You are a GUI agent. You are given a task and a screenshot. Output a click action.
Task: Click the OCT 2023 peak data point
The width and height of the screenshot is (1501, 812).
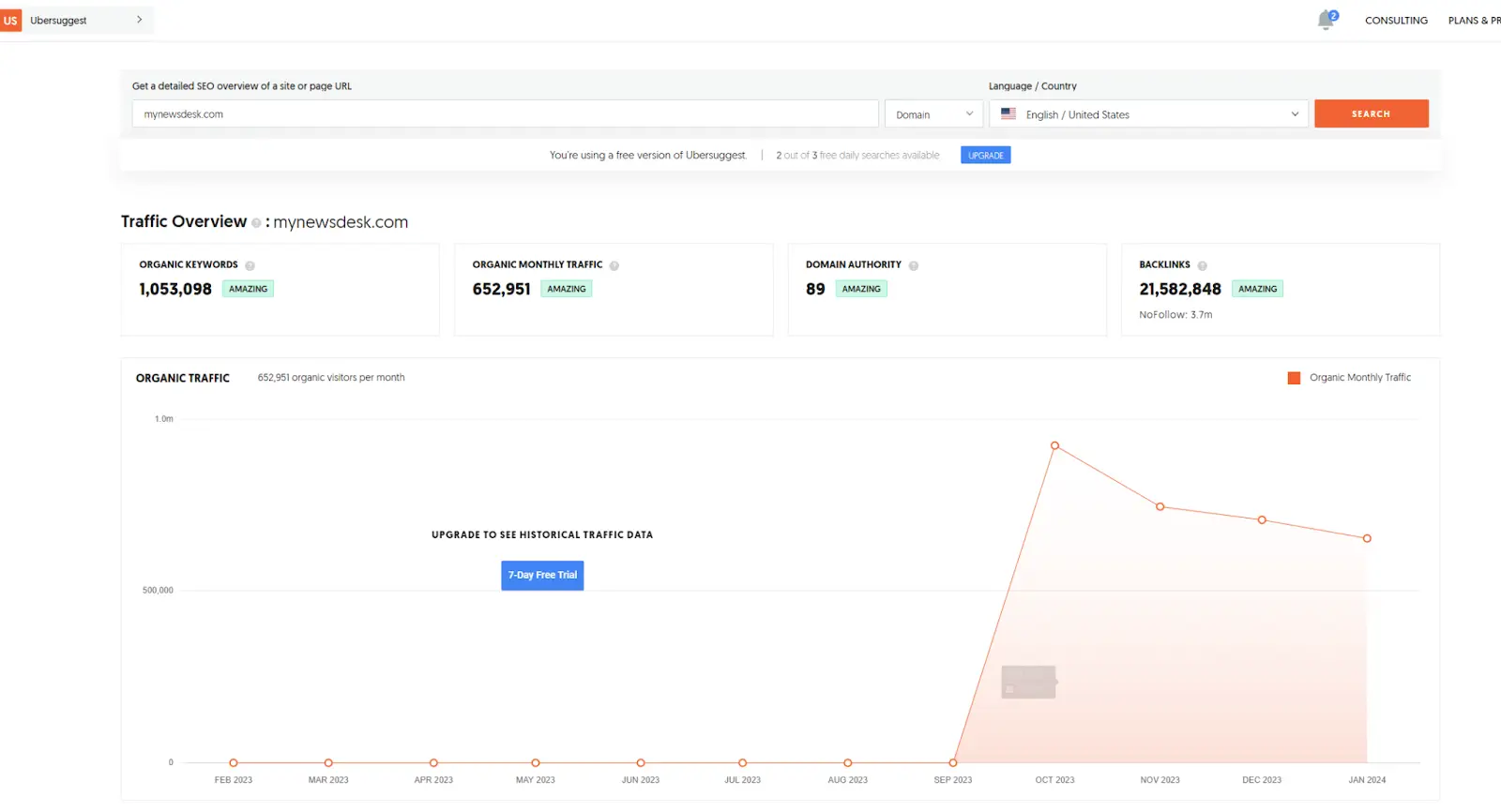pos(1054,446)
